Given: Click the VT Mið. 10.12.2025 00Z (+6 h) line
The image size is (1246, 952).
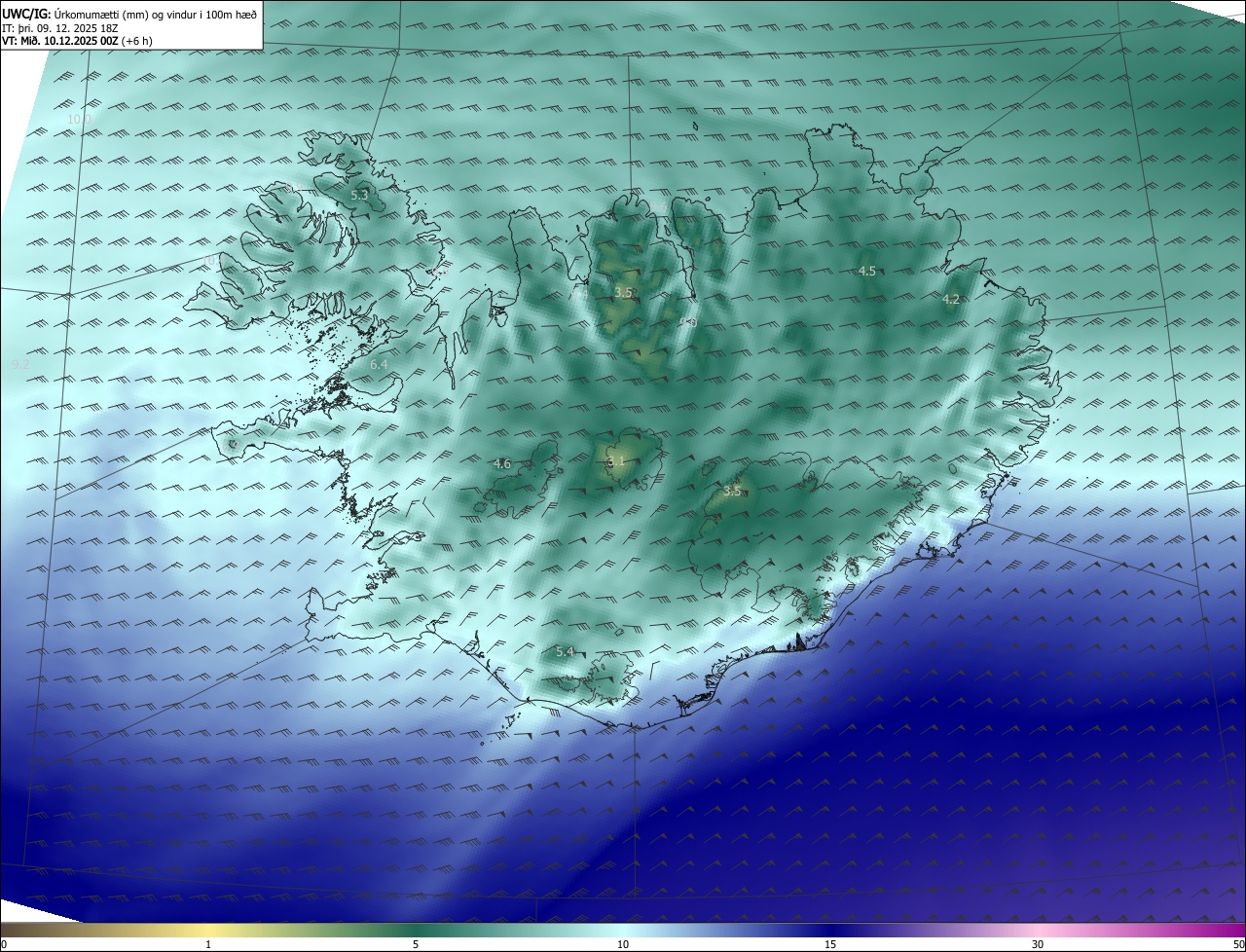Looking at the screenshot, I should [x=77, y=41].
